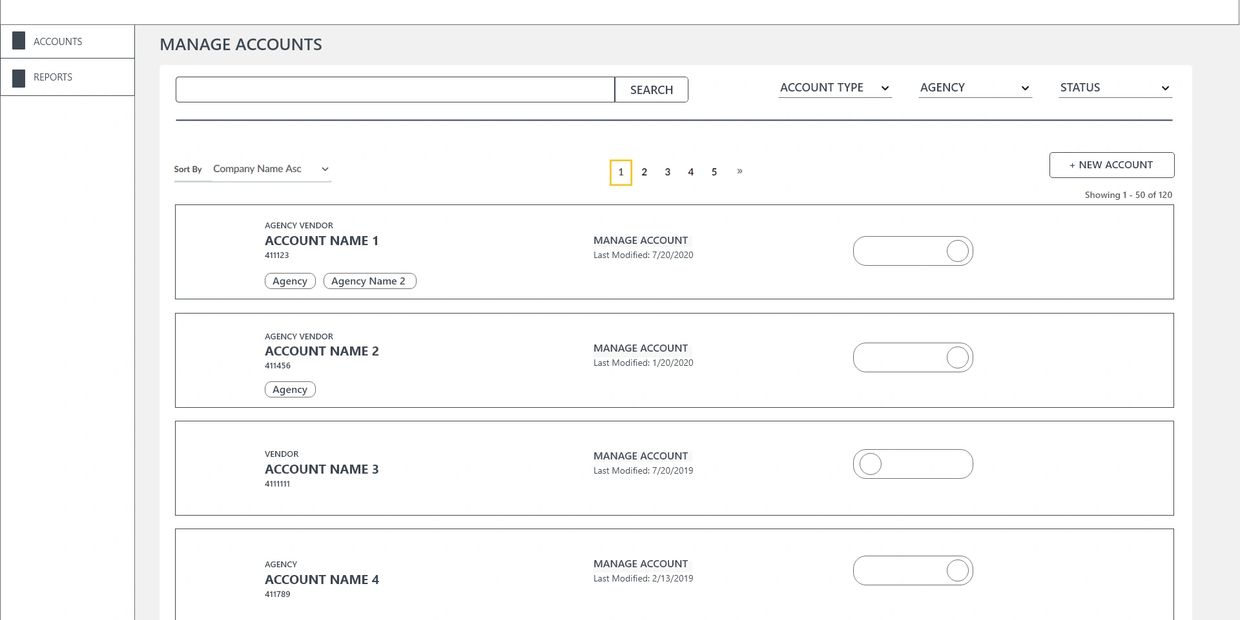This screenshot has height=620, width=1240.
Task: Click the Reports sidebar icon
Action: (x=18, y=78)
